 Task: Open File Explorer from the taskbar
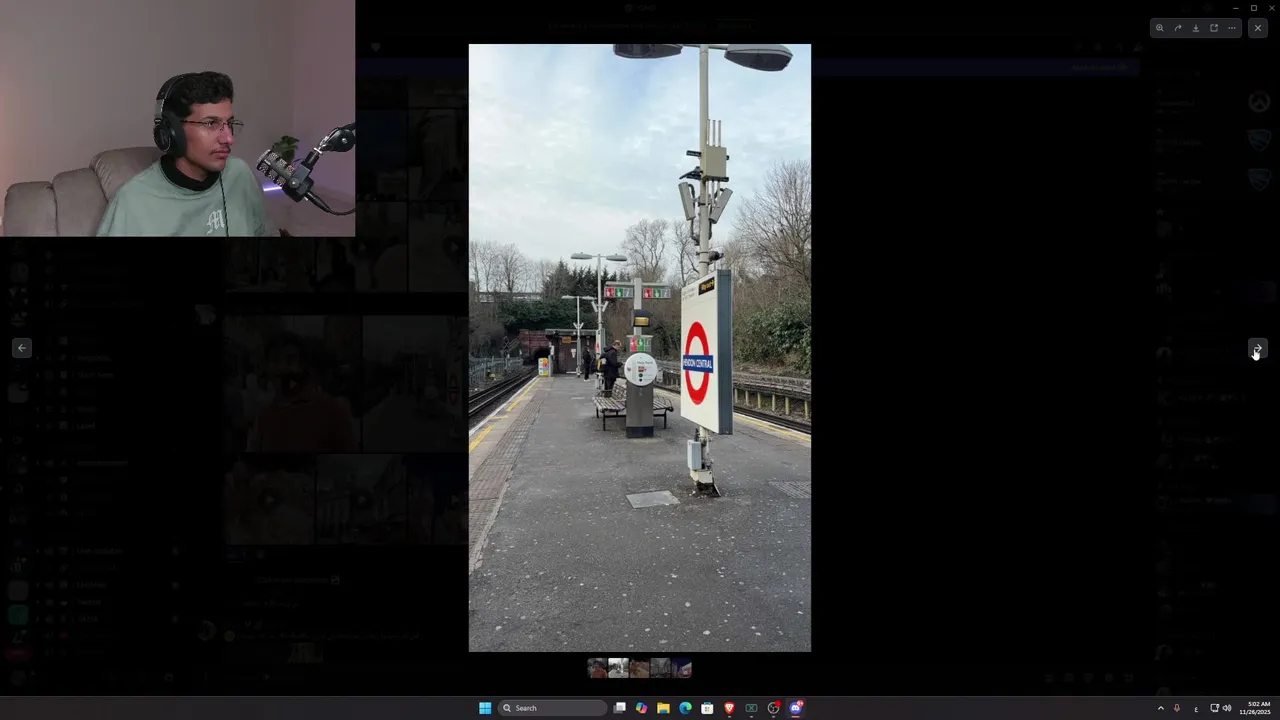[663, 708]
